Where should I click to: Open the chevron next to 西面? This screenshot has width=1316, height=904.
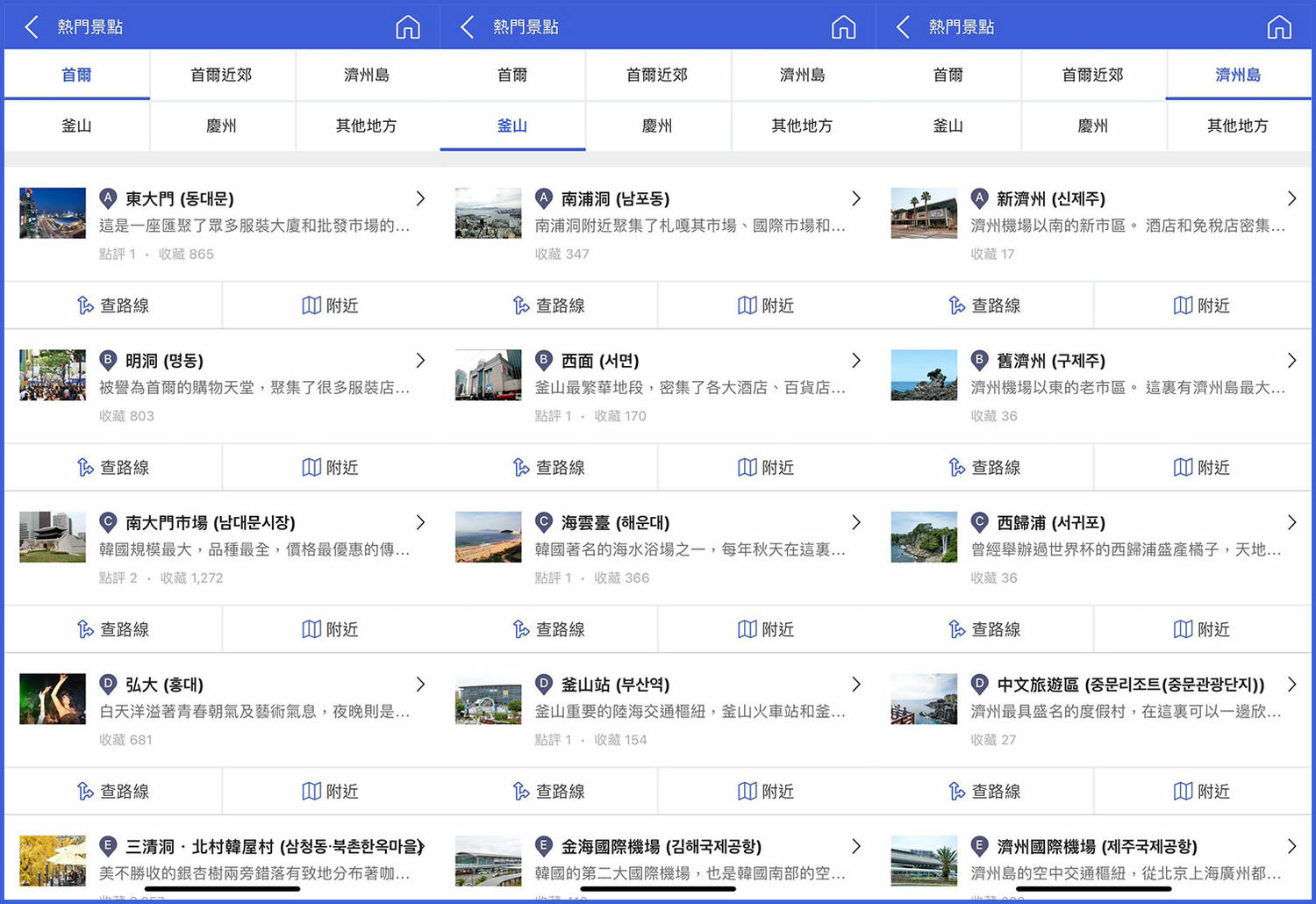tap(856, 360)
